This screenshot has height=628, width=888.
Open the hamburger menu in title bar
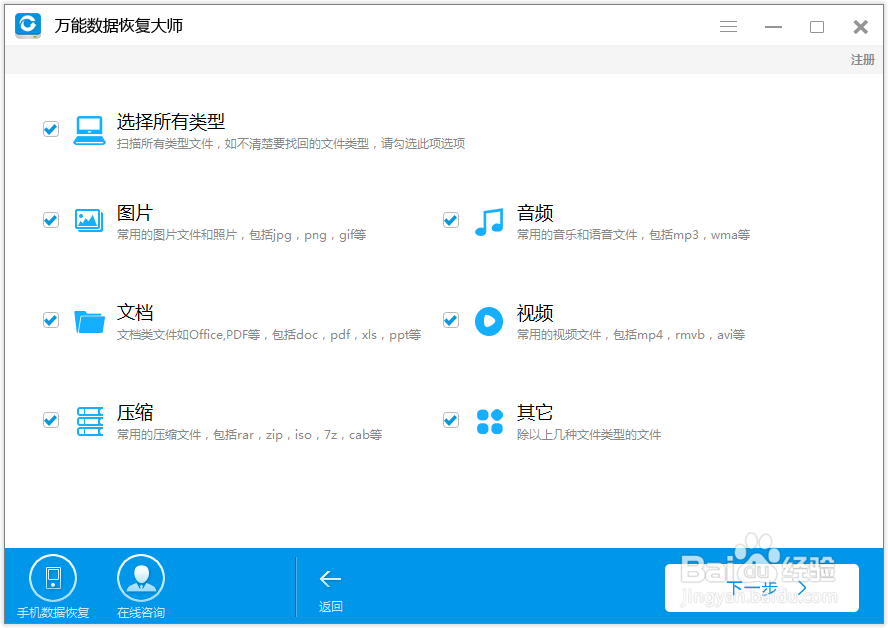(728, 26)
